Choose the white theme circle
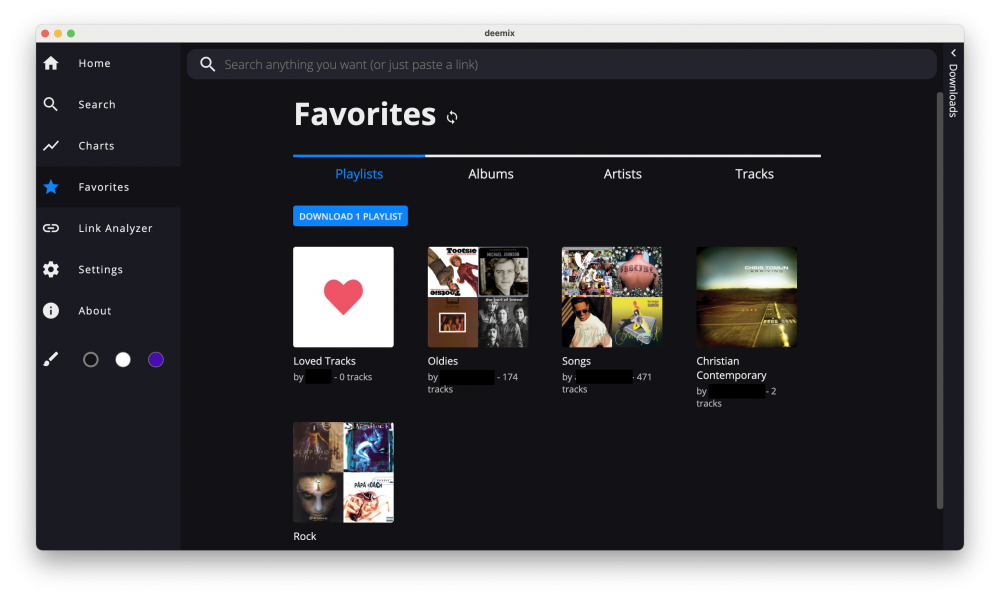 (123, 360)
